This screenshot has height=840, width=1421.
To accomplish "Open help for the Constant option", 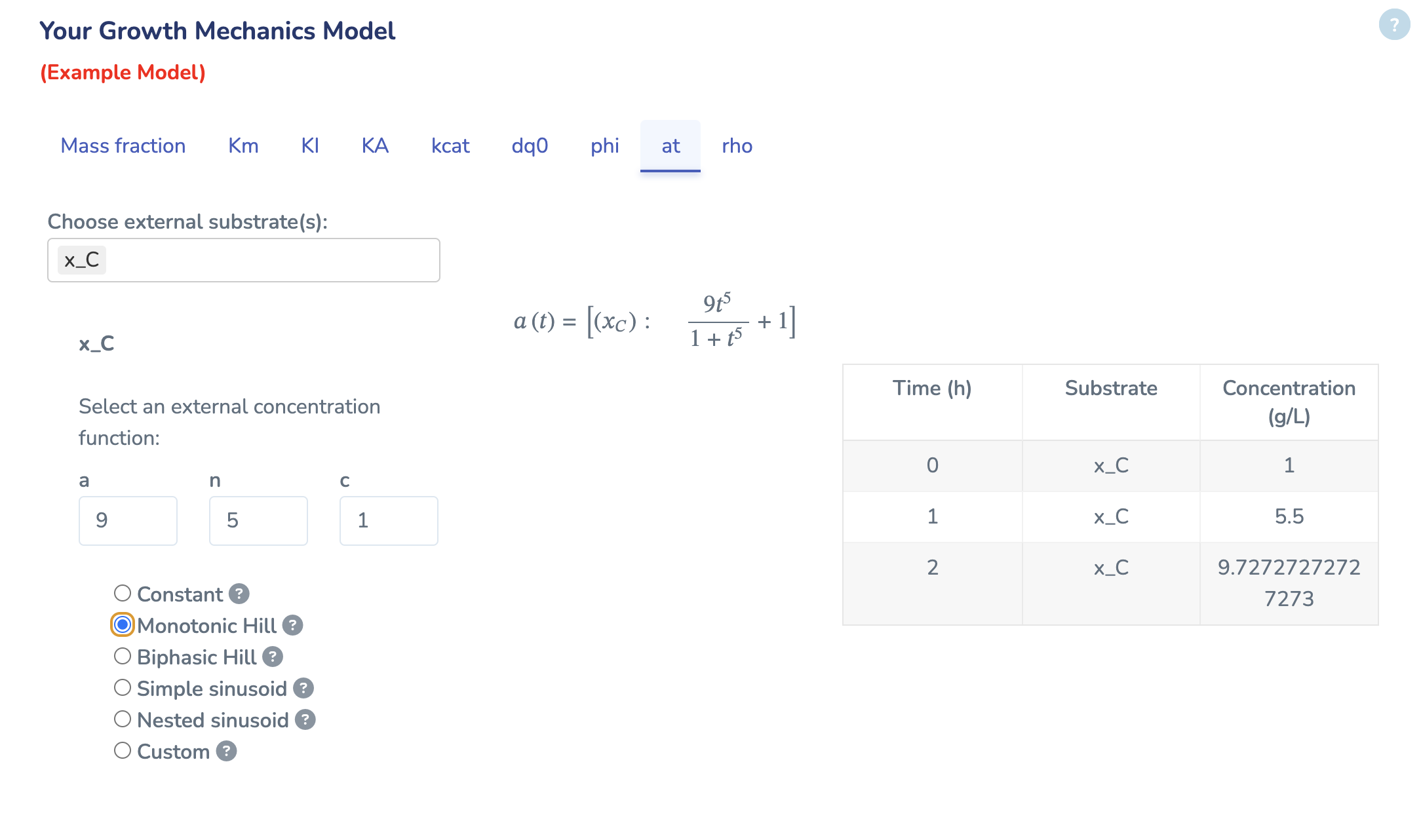I will pos(240,594).
